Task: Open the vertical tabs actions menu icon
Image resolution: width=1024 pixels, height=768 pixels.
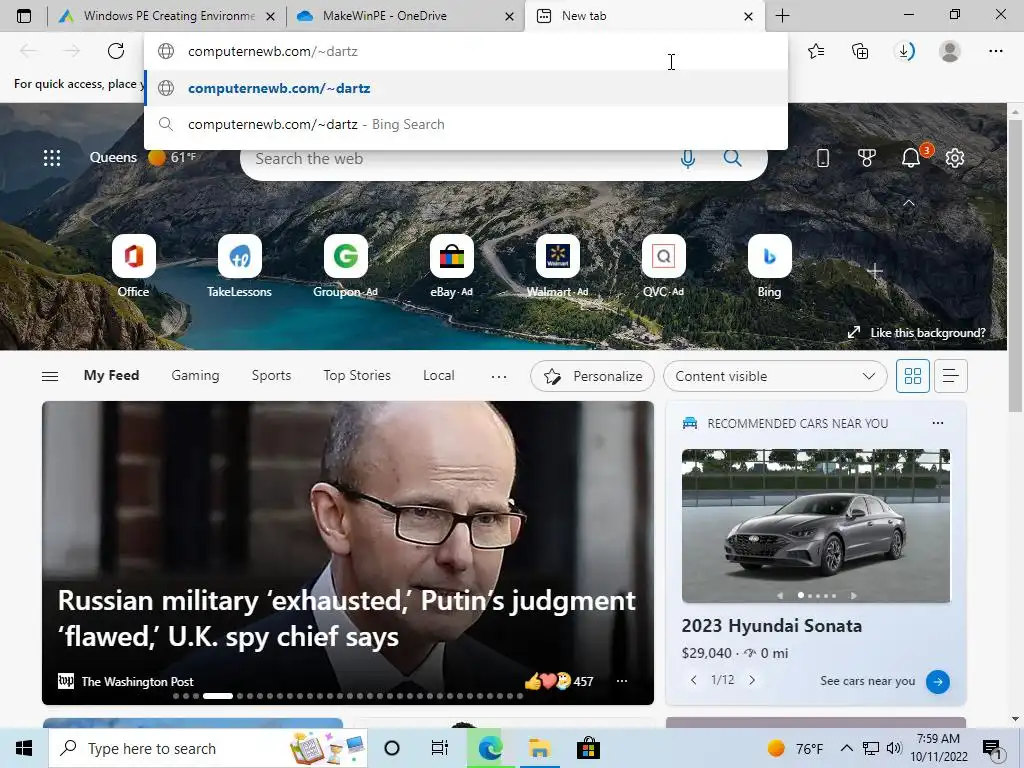Action: 24,16
